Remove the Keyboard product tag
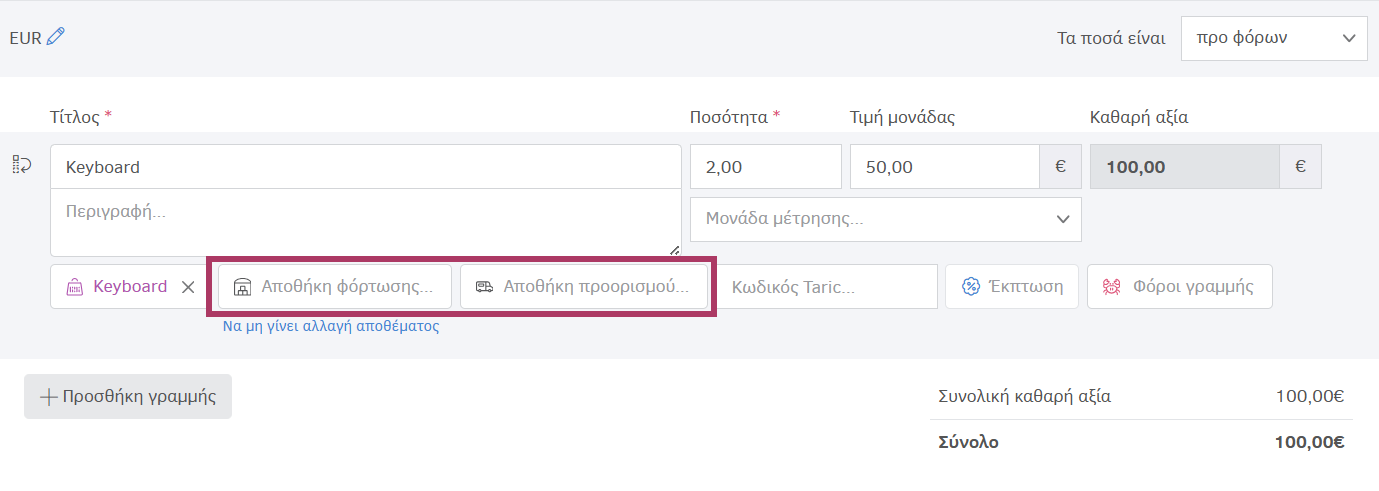 click(188, 287)
